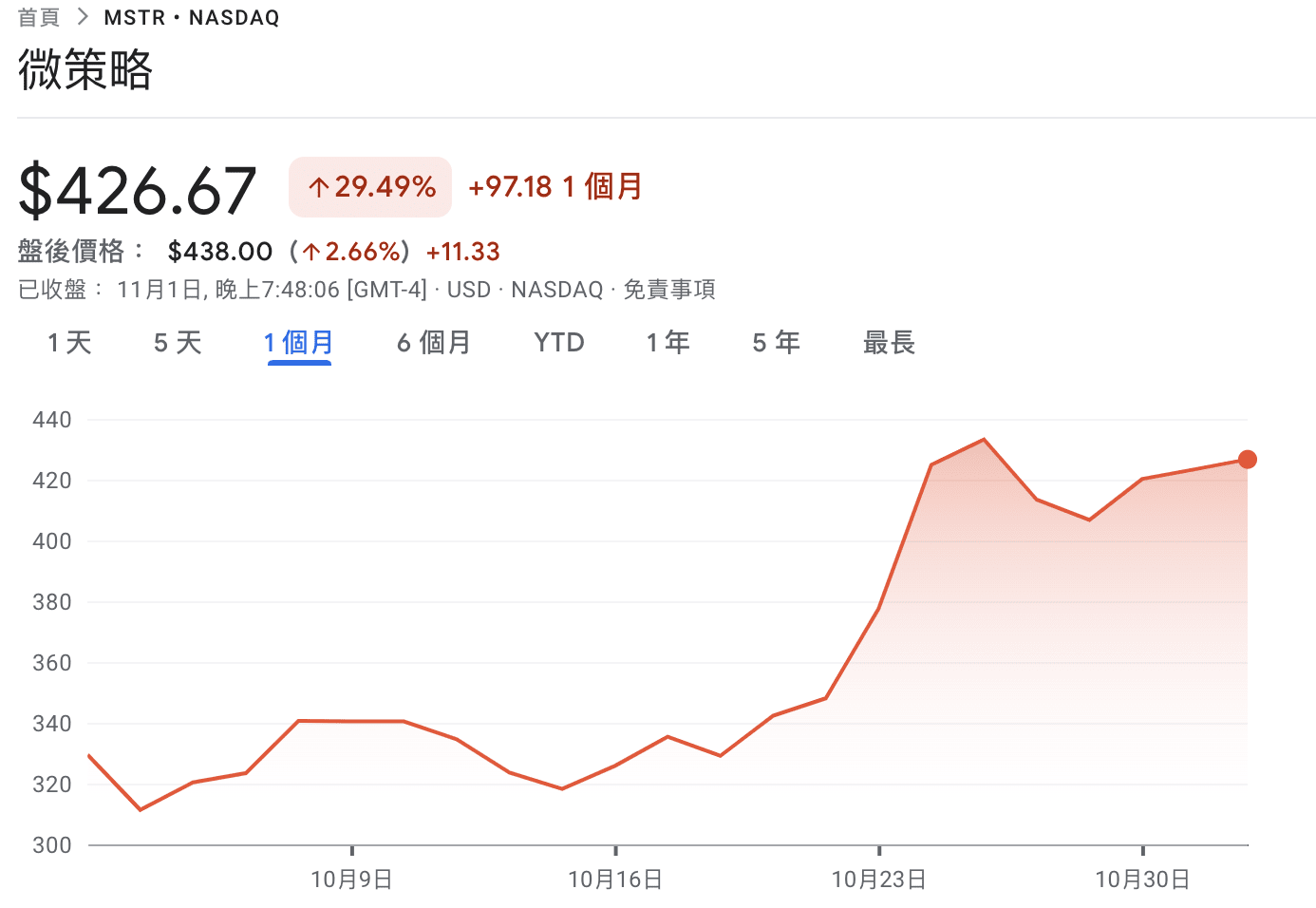Click the 29.49% gain badge
The width and height of the screenshot is (1316, 908).
click(x=370, y=186)
